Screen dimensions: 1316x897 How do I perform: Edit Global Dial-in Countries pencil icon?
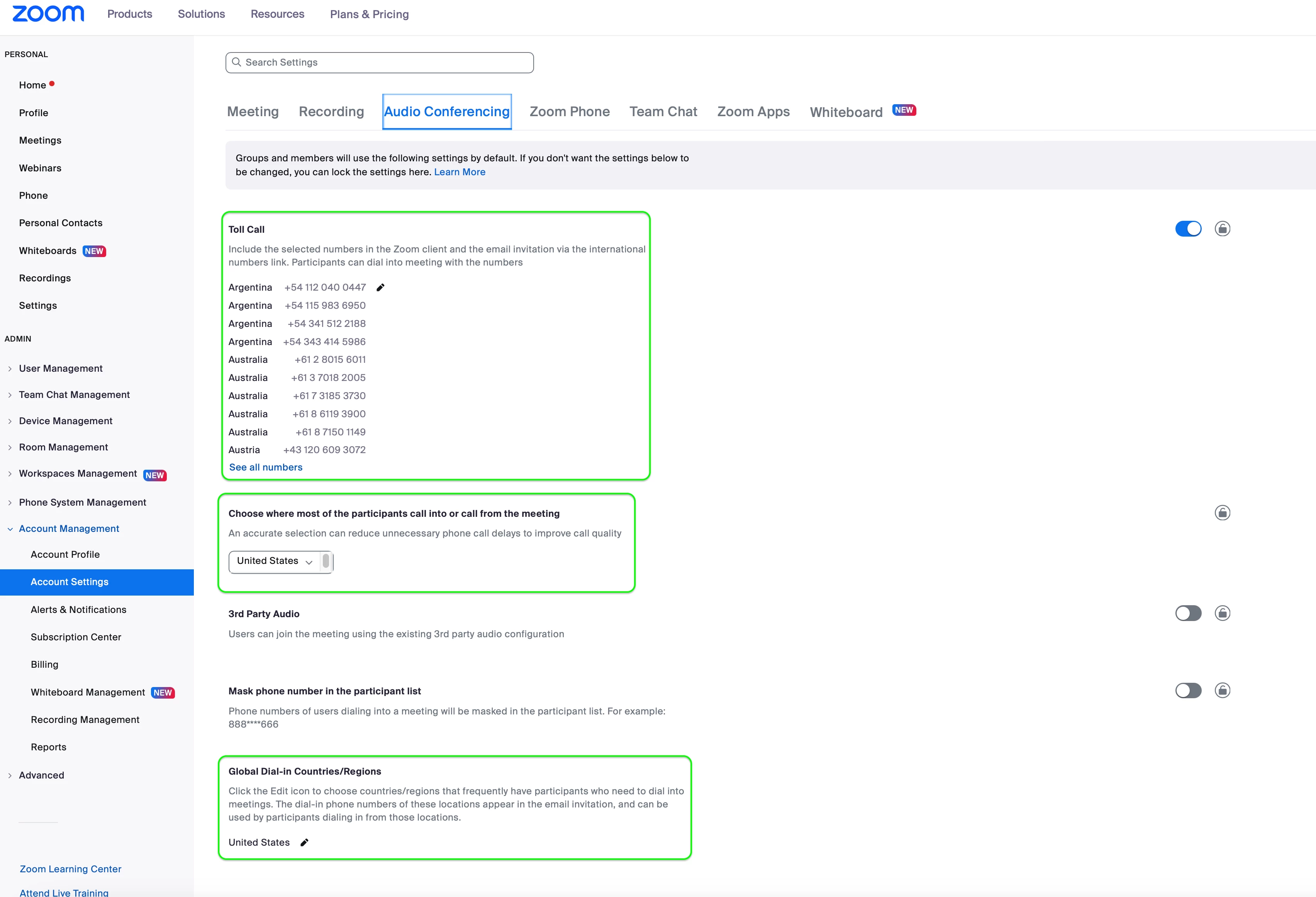click(304, 843)
